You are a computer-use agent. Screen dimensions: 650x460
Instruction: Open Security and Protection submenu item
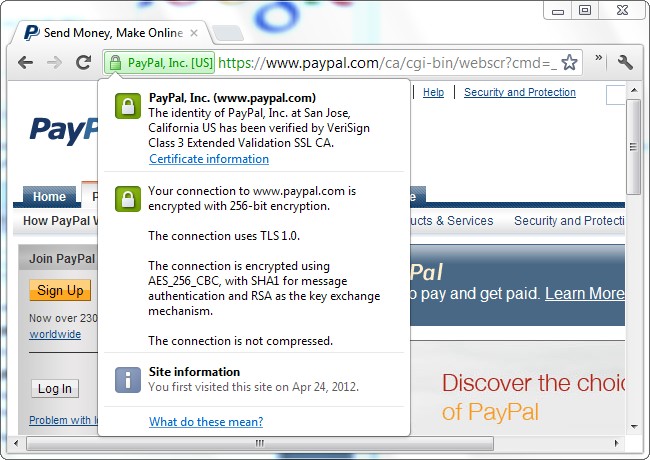(569, 220)
